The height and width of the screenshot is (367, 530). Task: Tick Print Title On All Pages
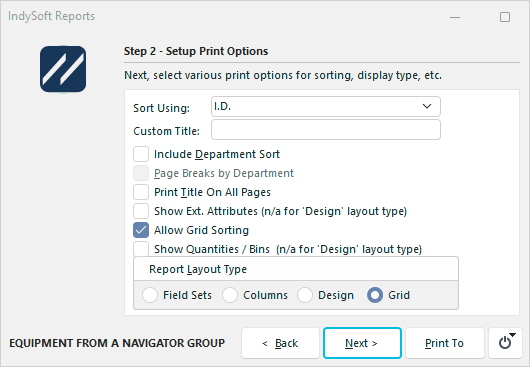(x=141, y=192)
